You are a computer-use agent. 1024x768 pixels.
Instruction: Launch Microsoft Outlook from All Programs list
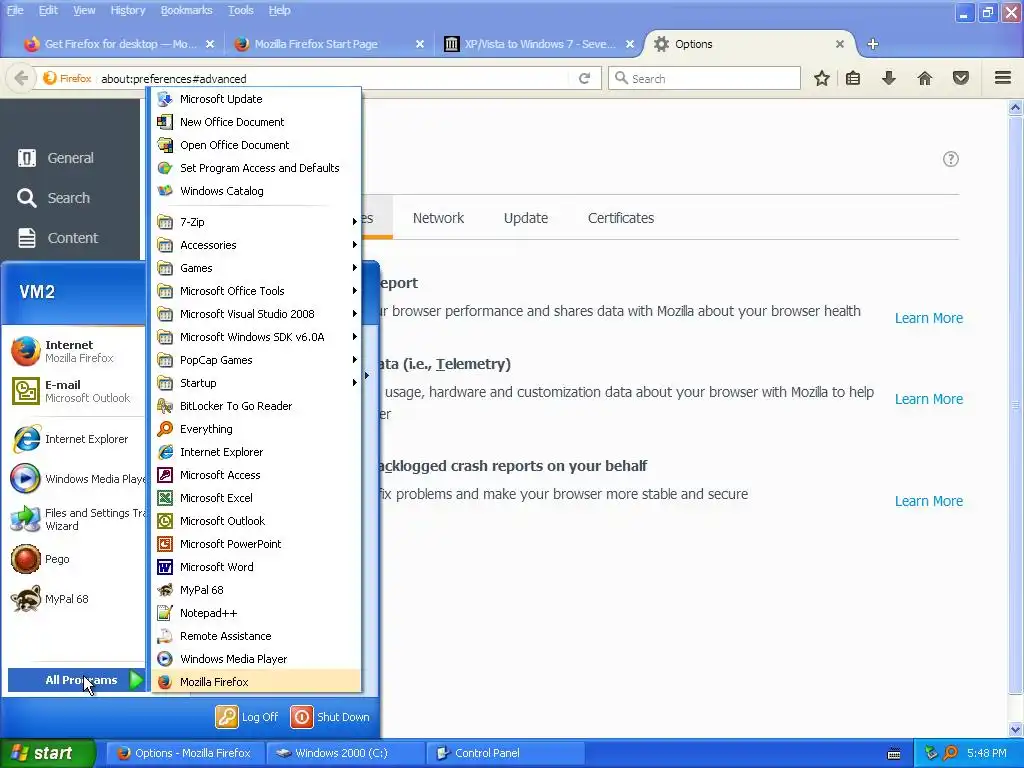point(256,520)
